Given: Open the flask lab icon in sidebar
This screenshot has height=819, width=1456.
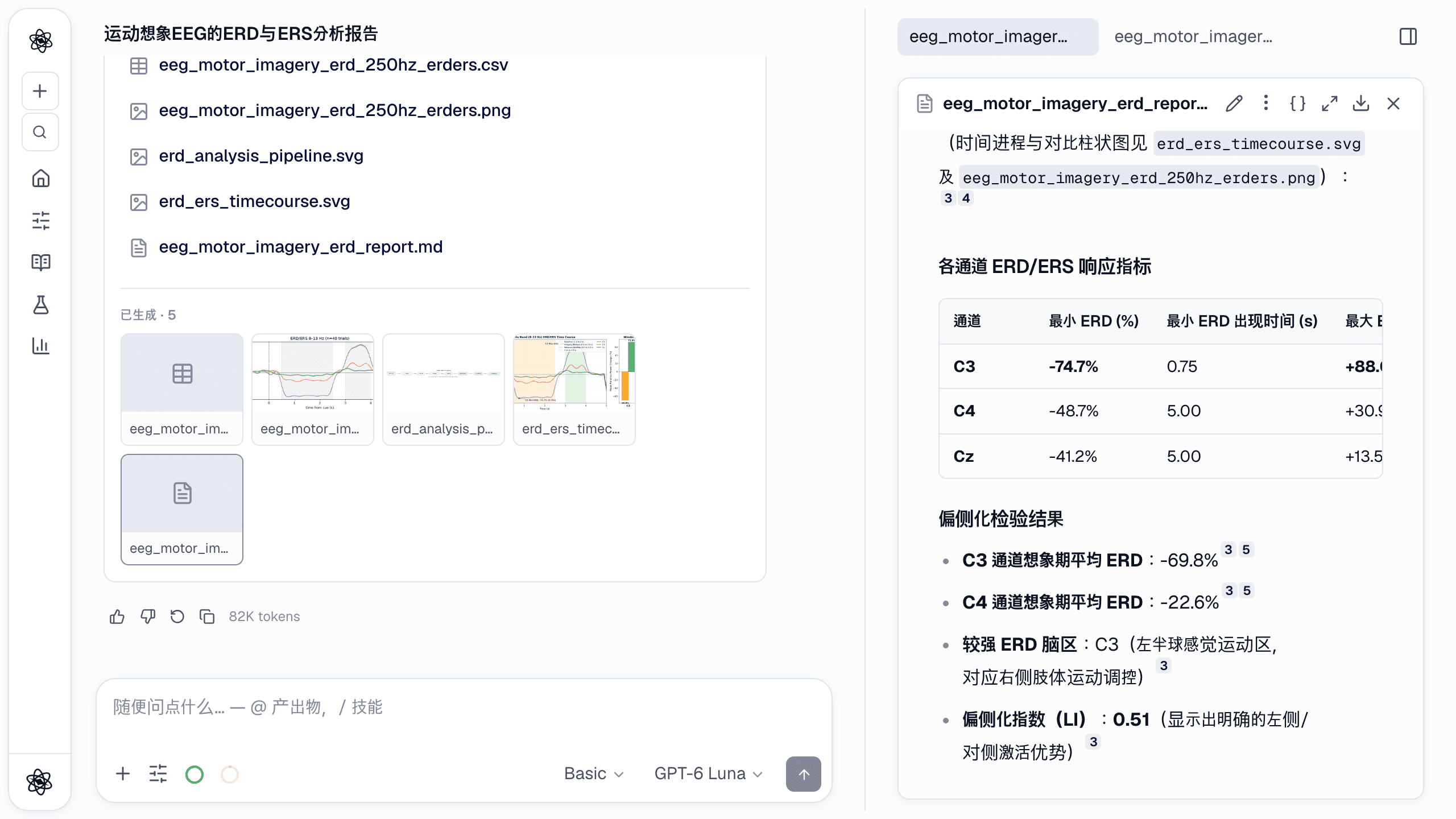Looking at the screenshot, I should 40,304.
